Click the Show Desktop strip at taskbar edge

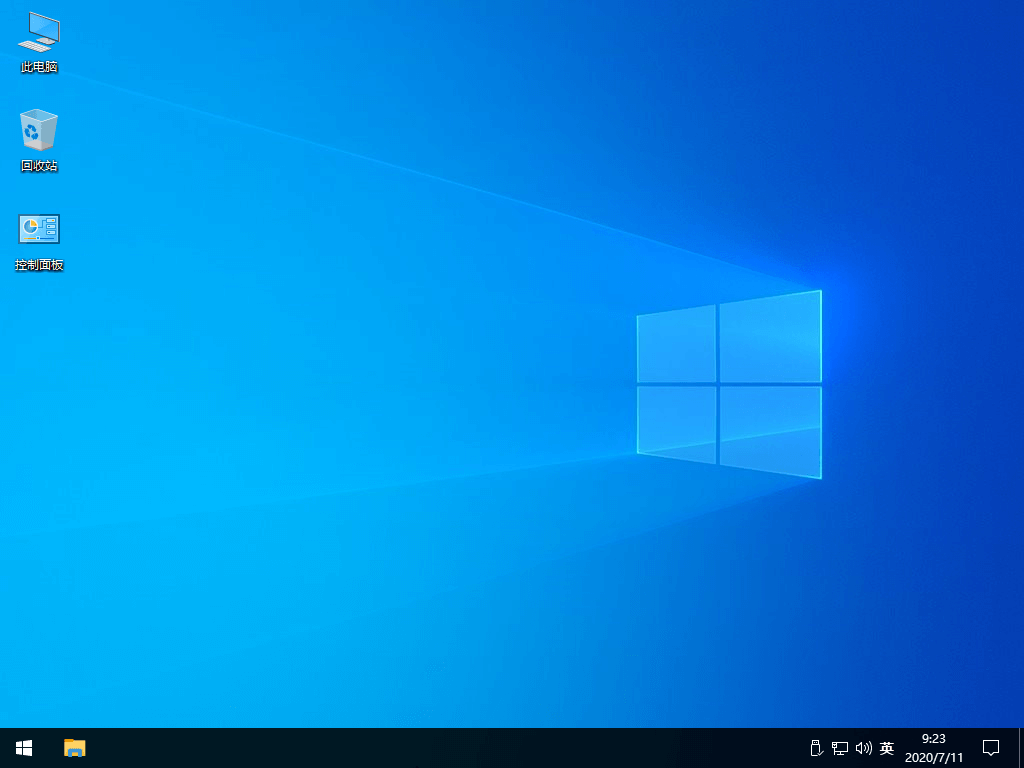point(1020,747)
